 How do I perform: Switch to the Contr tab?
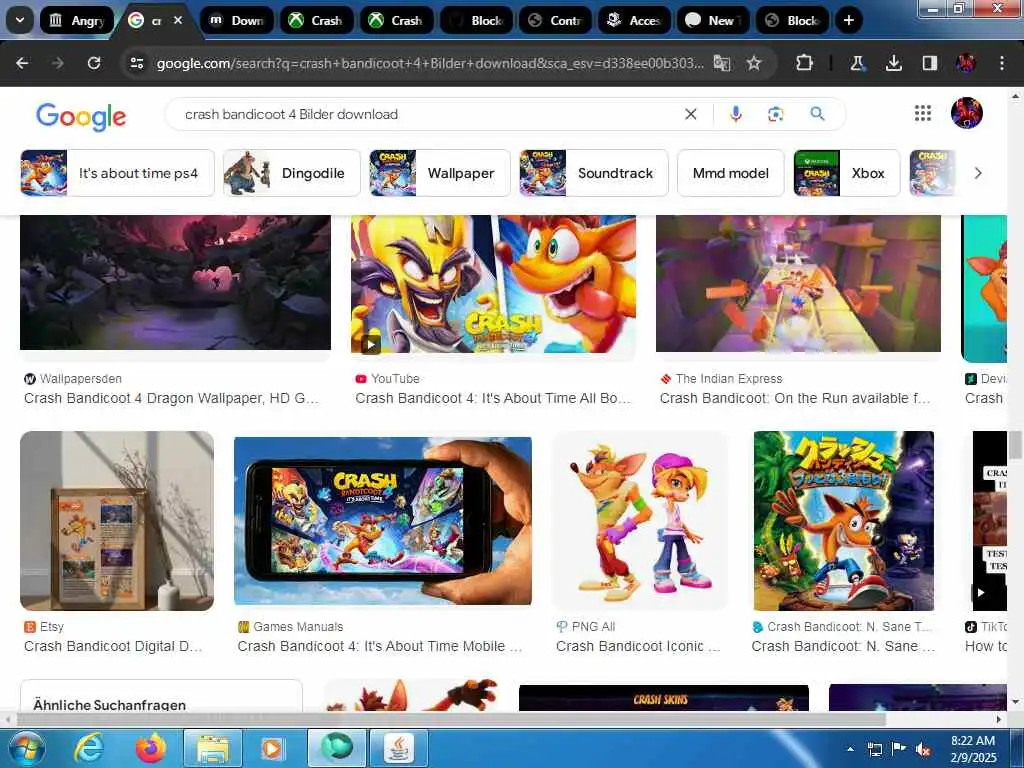tap(555, 20)
